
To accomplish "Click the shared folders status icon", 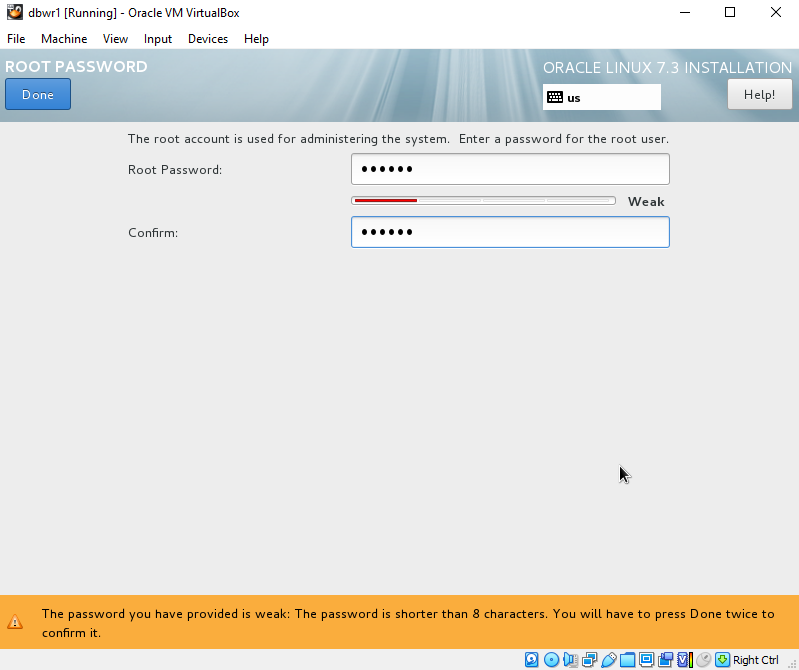I will click(627, 660).
